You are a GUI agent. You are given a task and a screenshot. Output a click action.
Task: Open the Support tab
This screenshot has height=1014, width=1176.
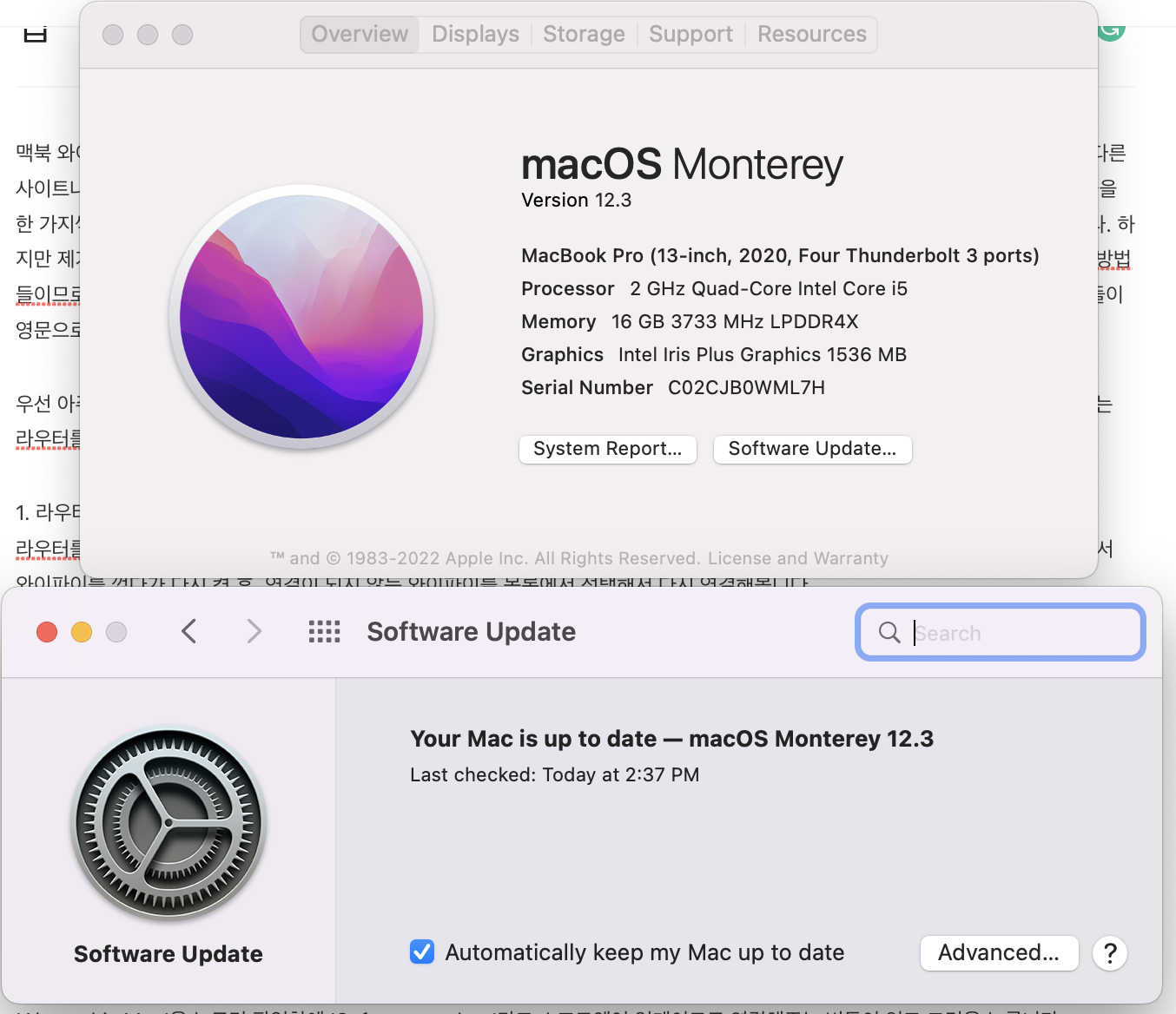pos(690,35)
